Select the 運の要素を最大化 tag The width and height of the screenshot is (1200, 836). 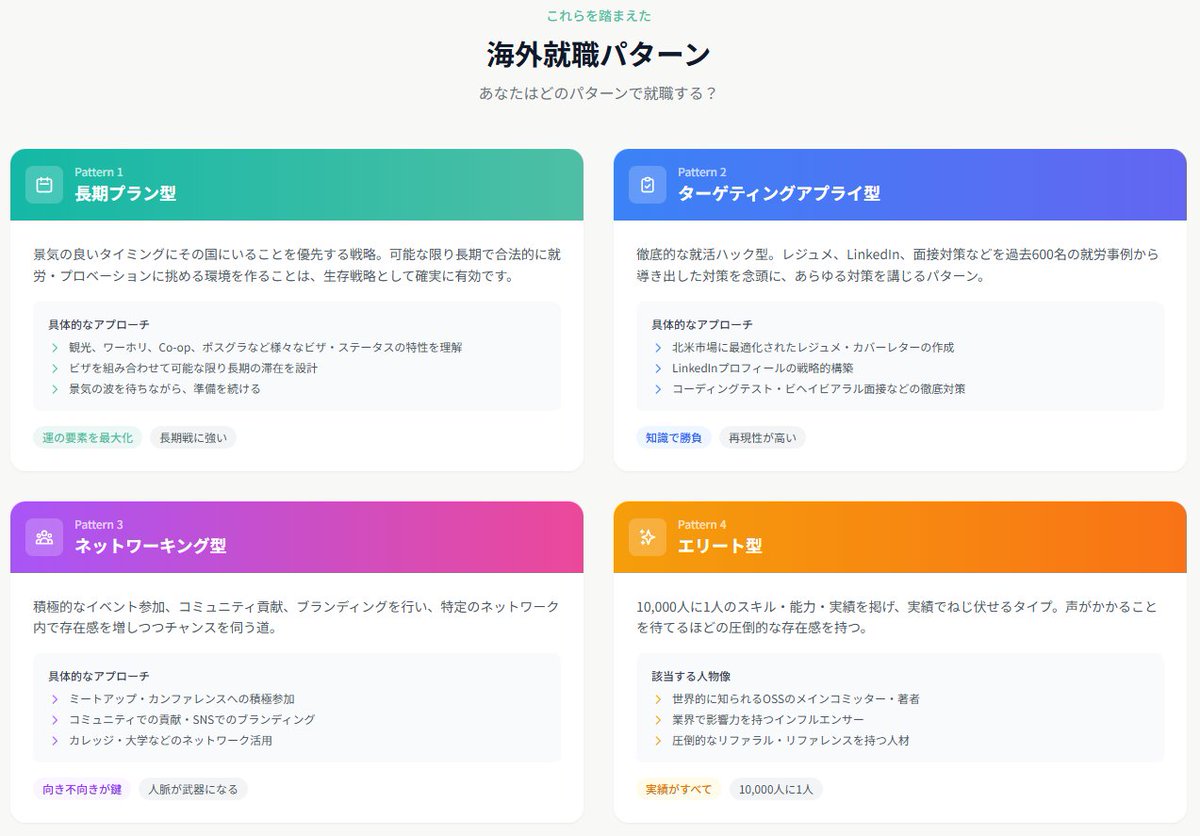point(88,437)
